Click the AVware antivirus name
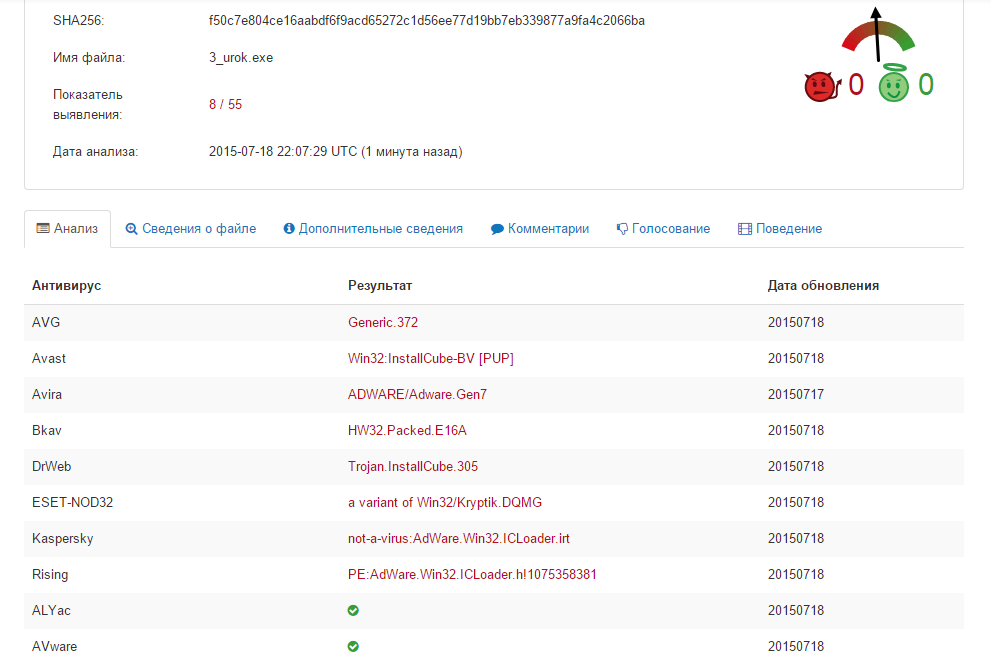991x659 pixels. (x=54, y=646)
